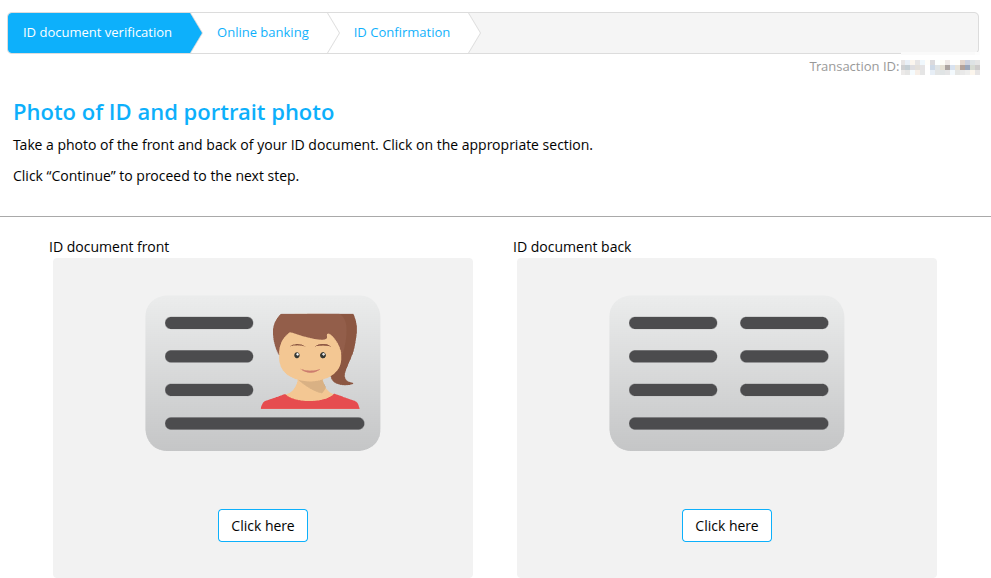Click the 'ID document back' label

pyautogui.click(x=572, y=247)
